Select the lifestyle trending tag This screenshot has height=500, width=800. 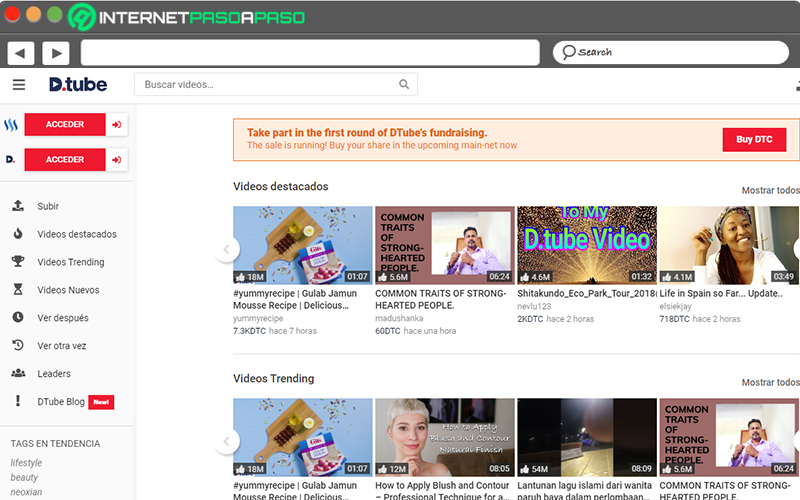click(27, 463)
